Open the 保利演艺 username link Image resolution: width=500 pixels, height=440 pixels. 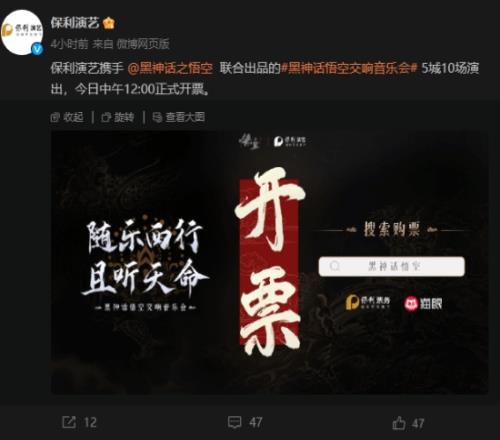click(x=75, y=23)
